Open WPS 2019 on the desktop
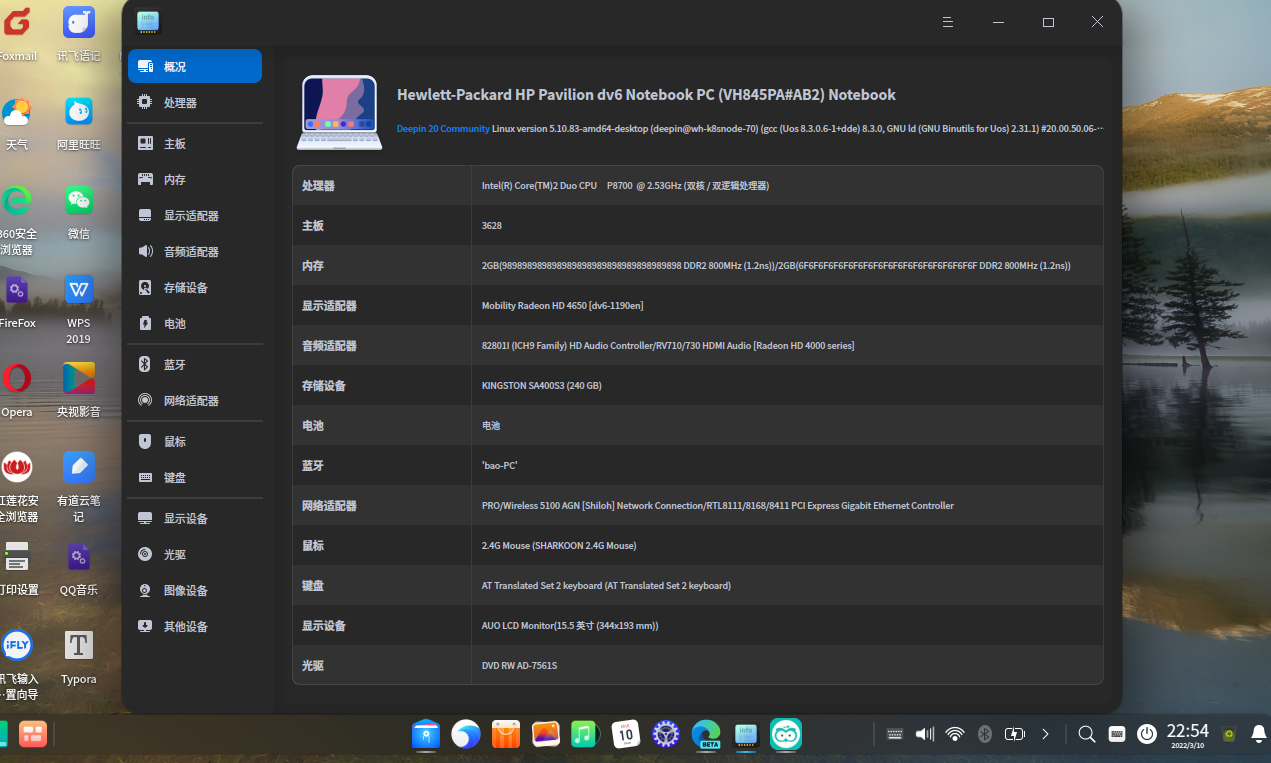The width and height of the screenshot is (1271, 763). 79,309
